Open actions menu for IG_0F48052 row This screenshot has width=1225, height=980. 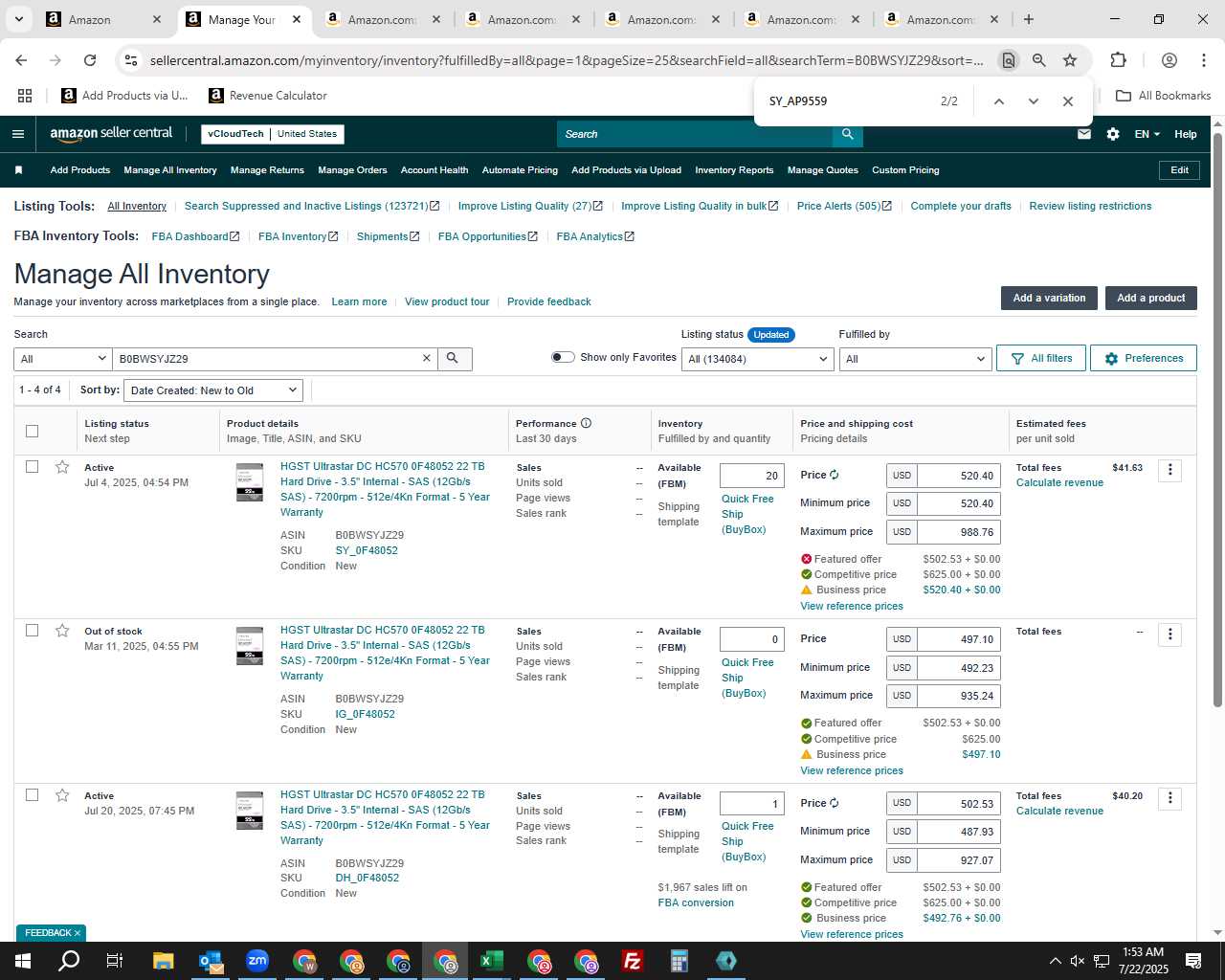tap(1169, 634)
